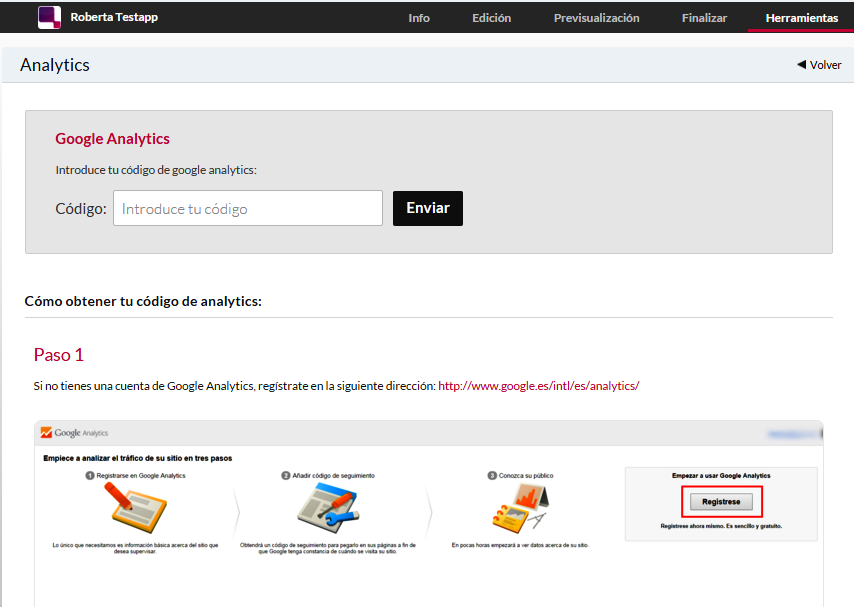
Task: Click the charts Conozca su público icon
Action: (x=520, y=508)
